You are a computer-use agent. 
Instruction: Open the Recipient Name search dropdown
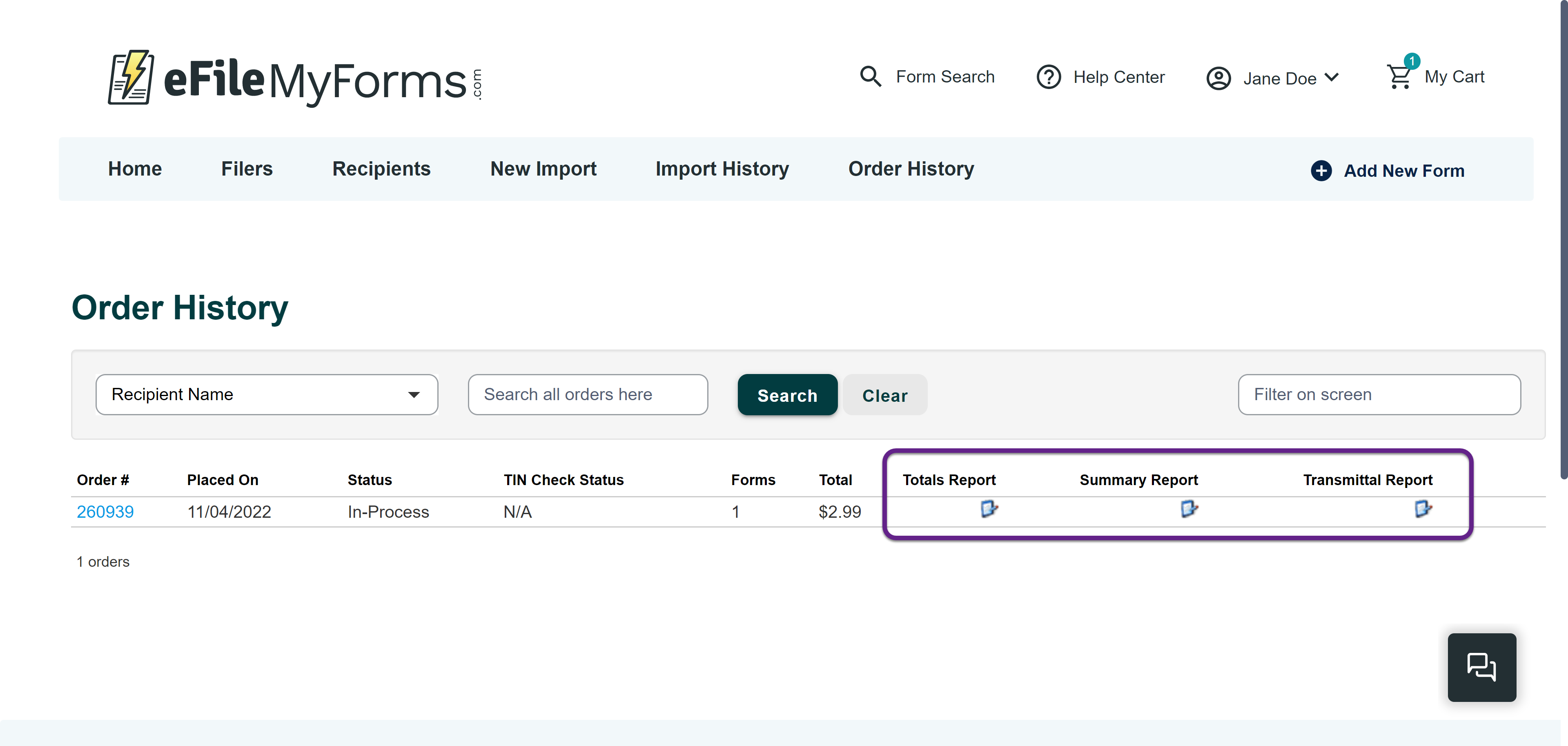(x=267, y=394)
